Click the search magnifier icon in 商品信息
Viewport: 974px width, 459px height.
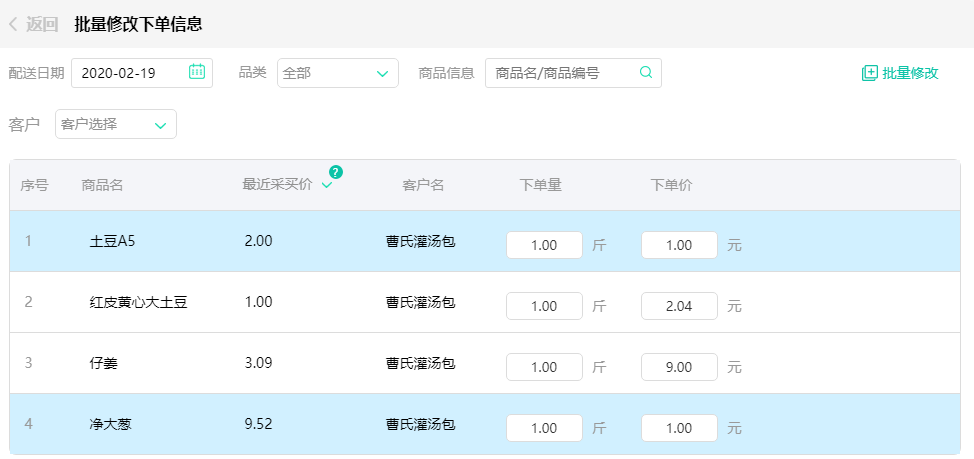coord(646,72)
